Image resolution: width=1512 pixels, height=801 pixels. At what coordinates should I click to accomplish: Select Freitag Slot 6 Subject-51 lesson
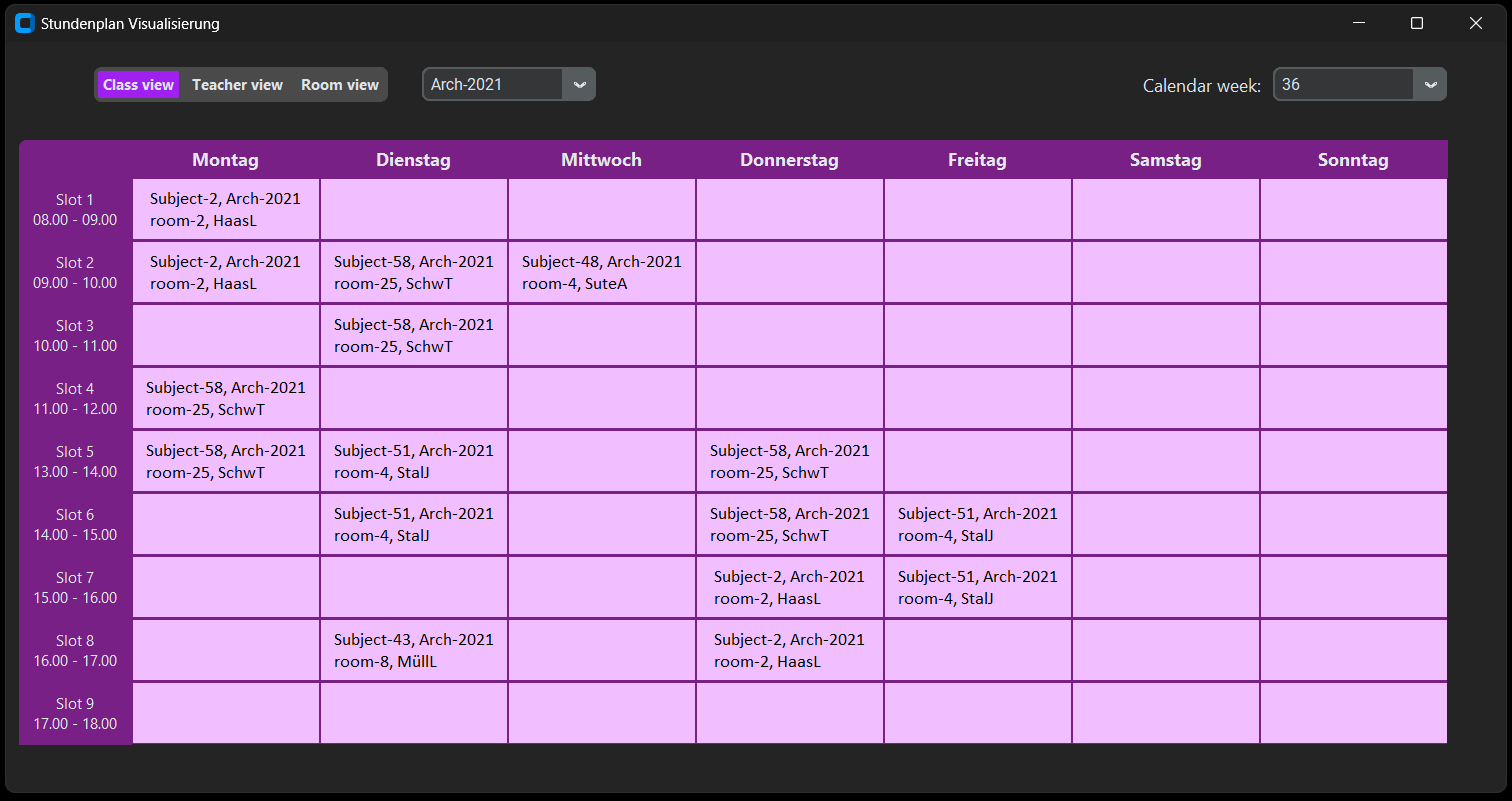977,524
